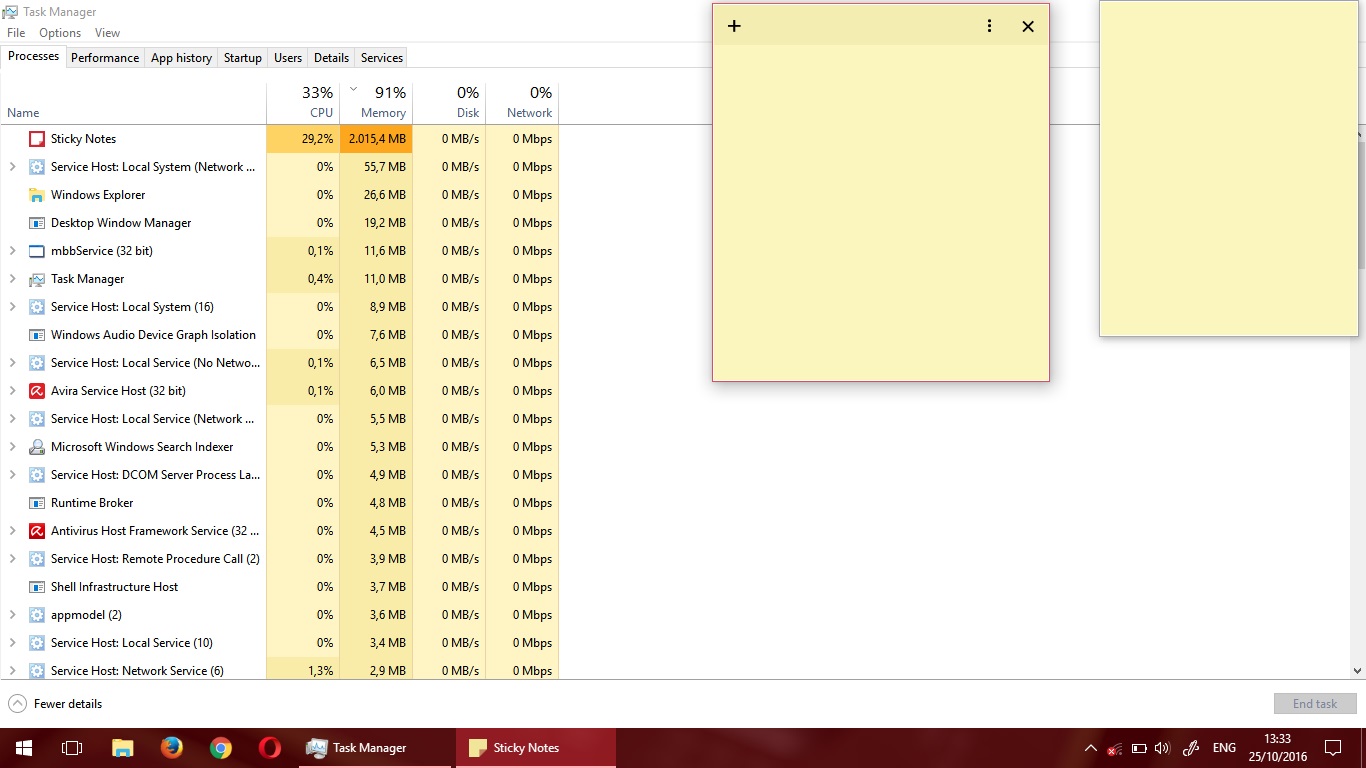
Task: Click the Runtime Broker process icon
Action: [x=37, y=503]
